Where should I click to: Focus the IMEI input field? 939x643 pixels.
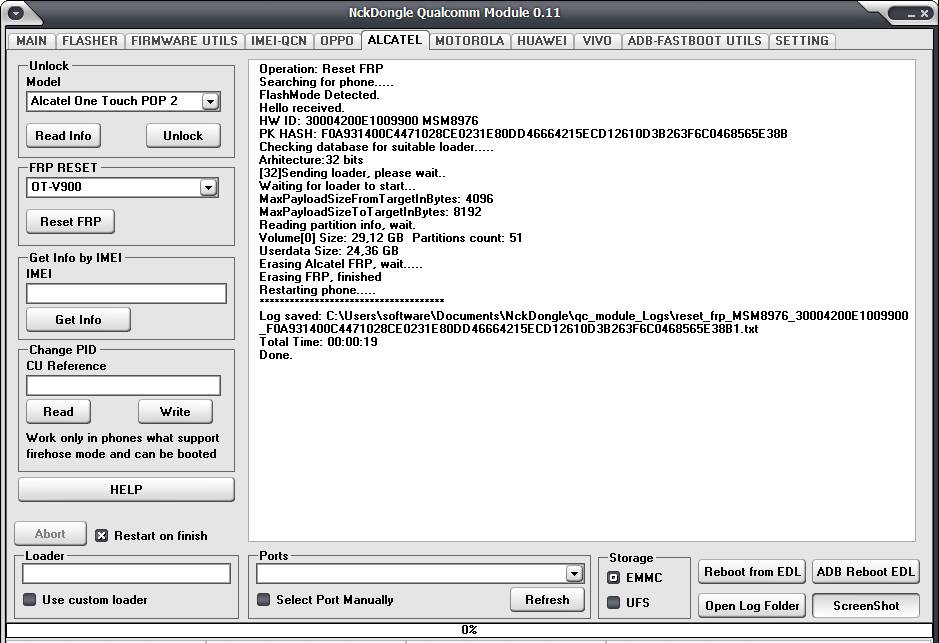tap(126, 293)
